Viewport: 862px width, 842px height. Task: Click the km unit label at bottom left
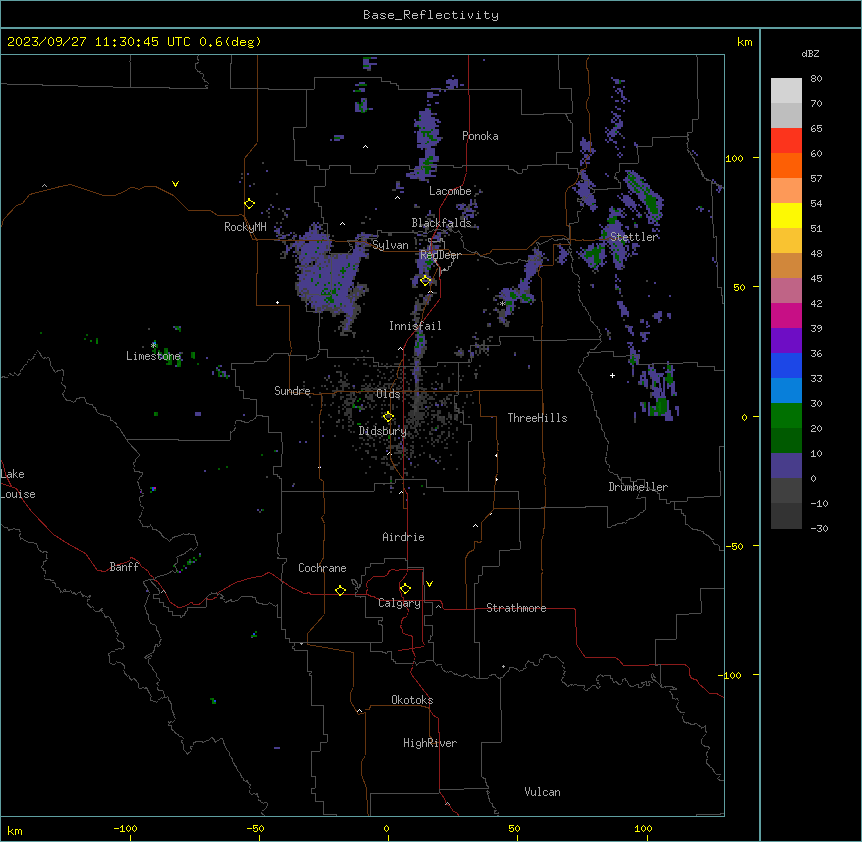pyautogui.click(x=15, y=831)
